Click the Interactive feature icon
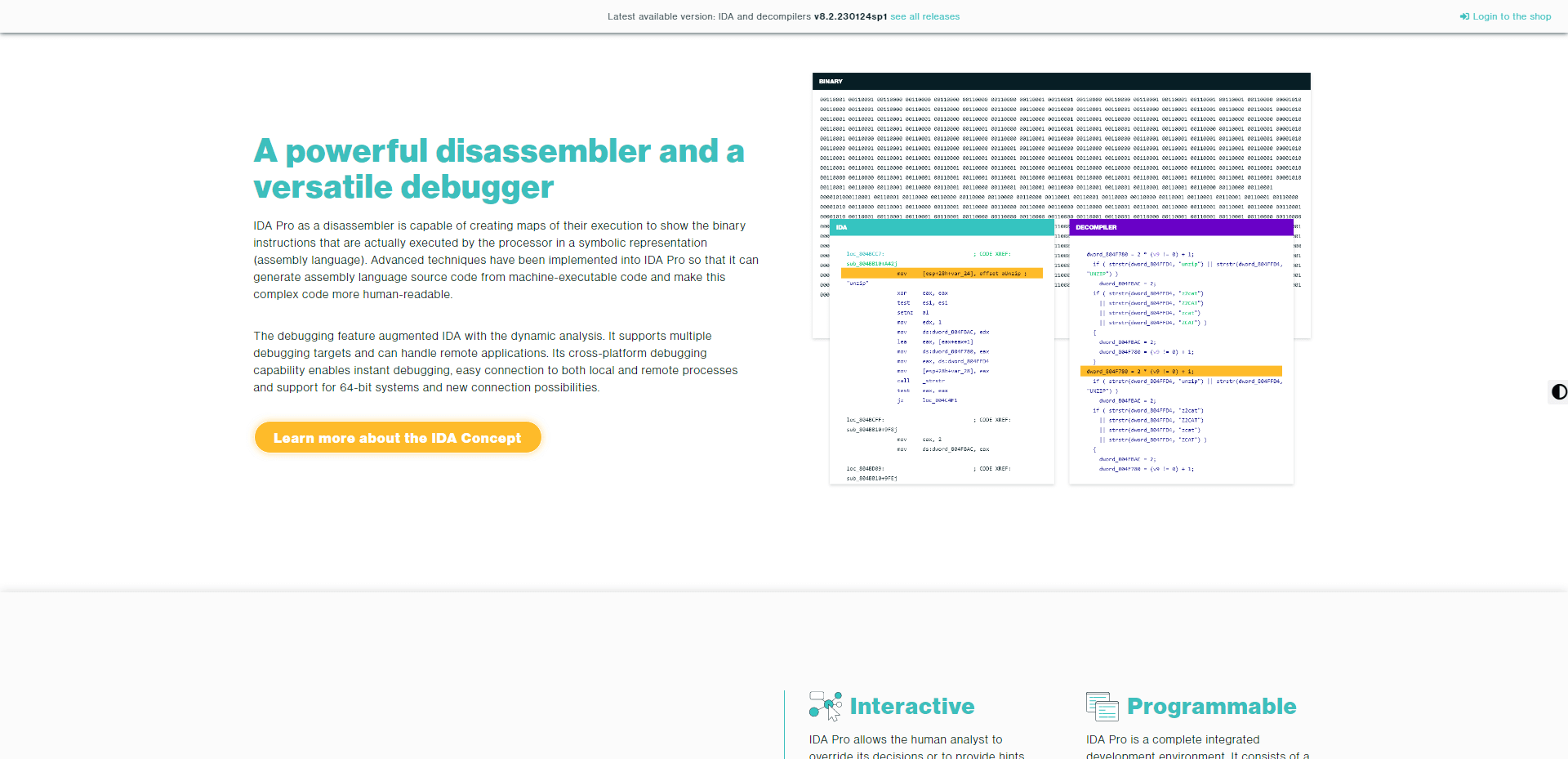The height and width of the screenshot is (759, 1568). point(826,706)
